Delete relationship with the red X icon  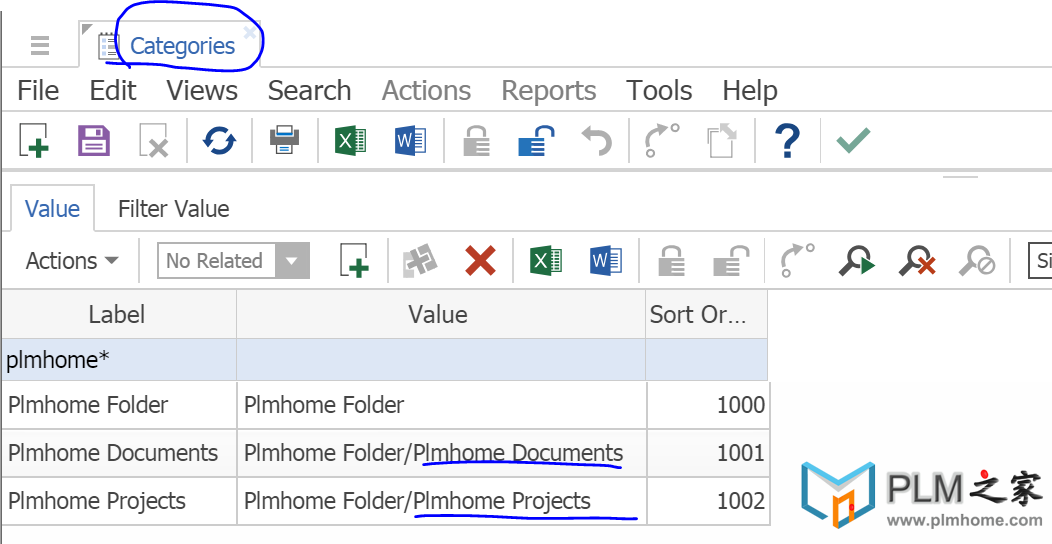pos(480,260)
